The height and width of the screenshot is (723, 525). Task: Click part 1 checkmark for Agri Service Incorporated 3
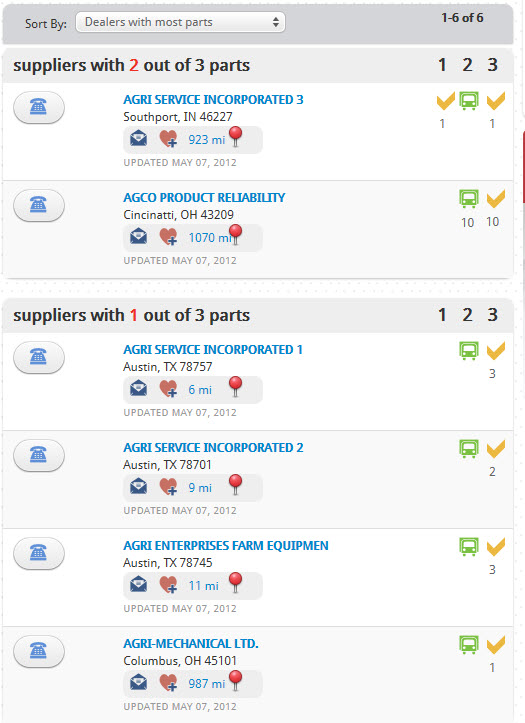tap(446, 101)
